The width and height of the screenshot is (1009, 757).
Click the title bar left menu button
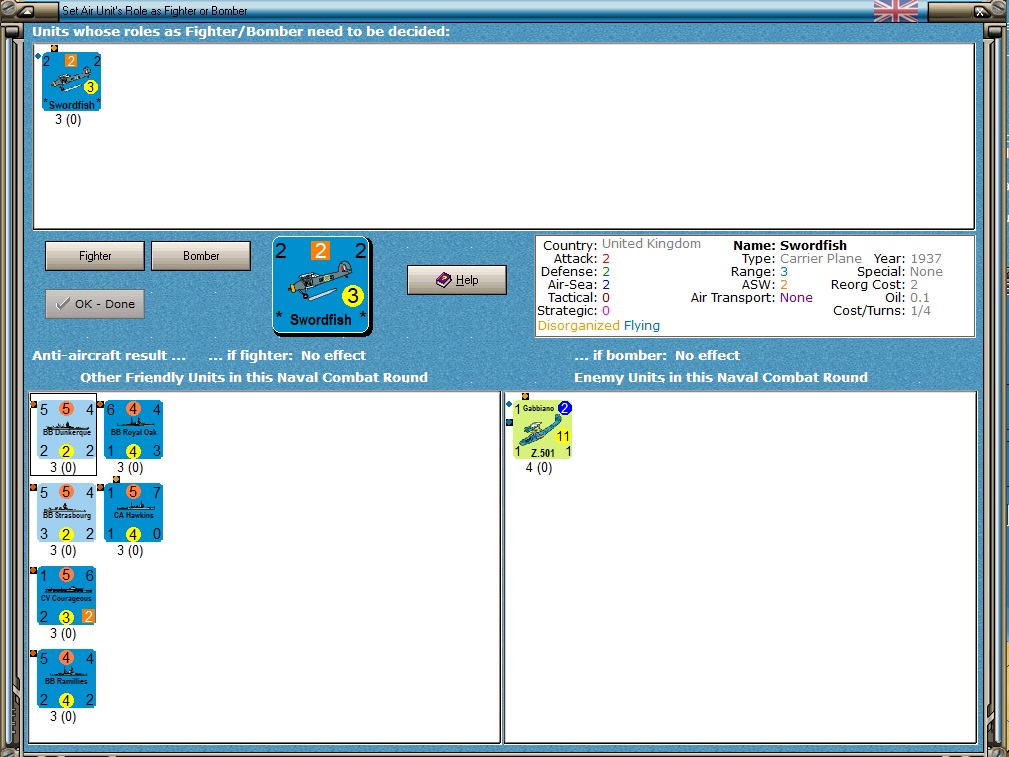[26, 11]
